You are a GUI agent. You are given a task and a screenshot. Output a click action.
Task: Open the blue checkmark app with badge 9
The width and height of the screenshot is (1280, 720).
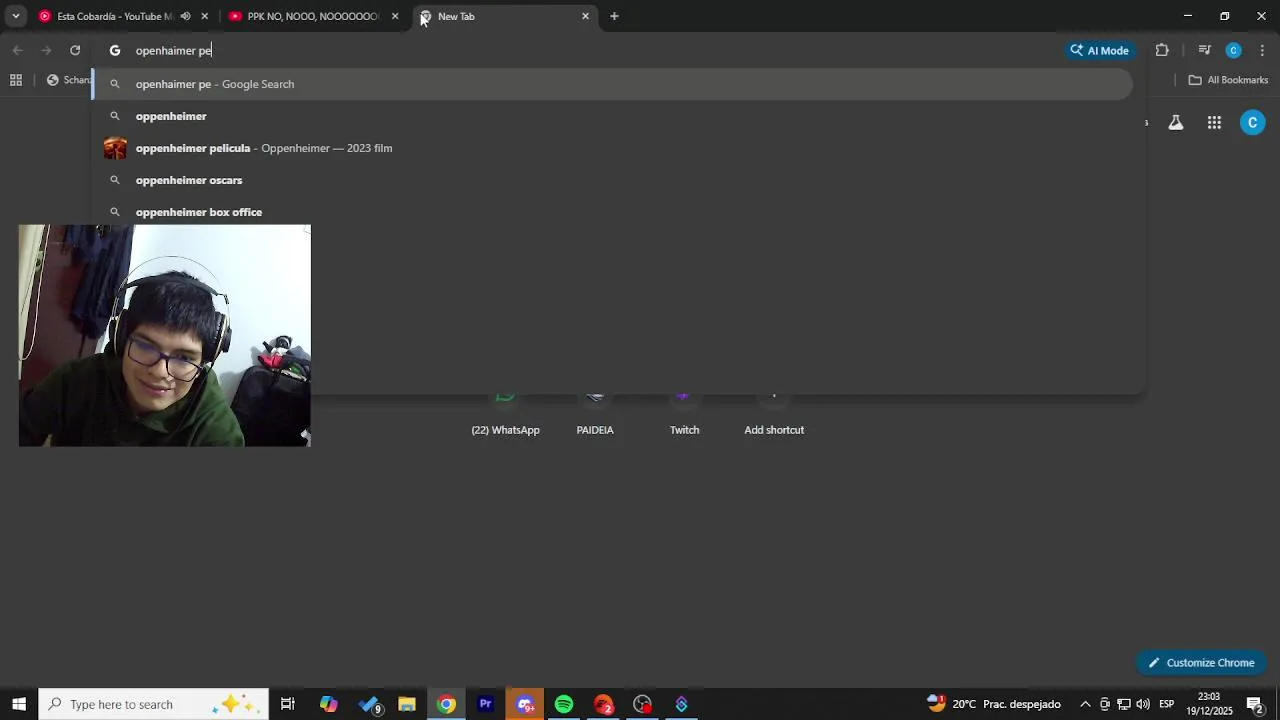click(369, 704)
